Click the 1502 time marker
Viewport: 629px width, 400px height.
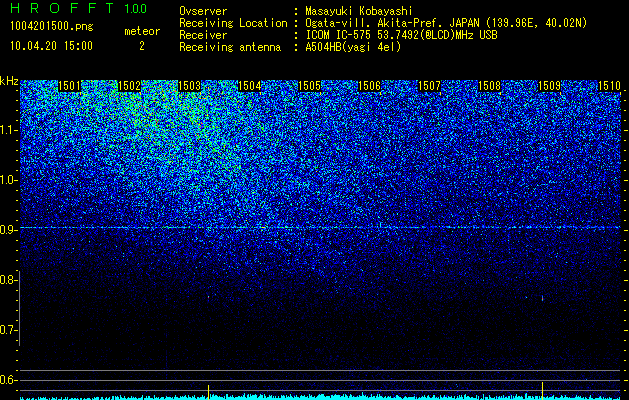click(x=130, y=86)
